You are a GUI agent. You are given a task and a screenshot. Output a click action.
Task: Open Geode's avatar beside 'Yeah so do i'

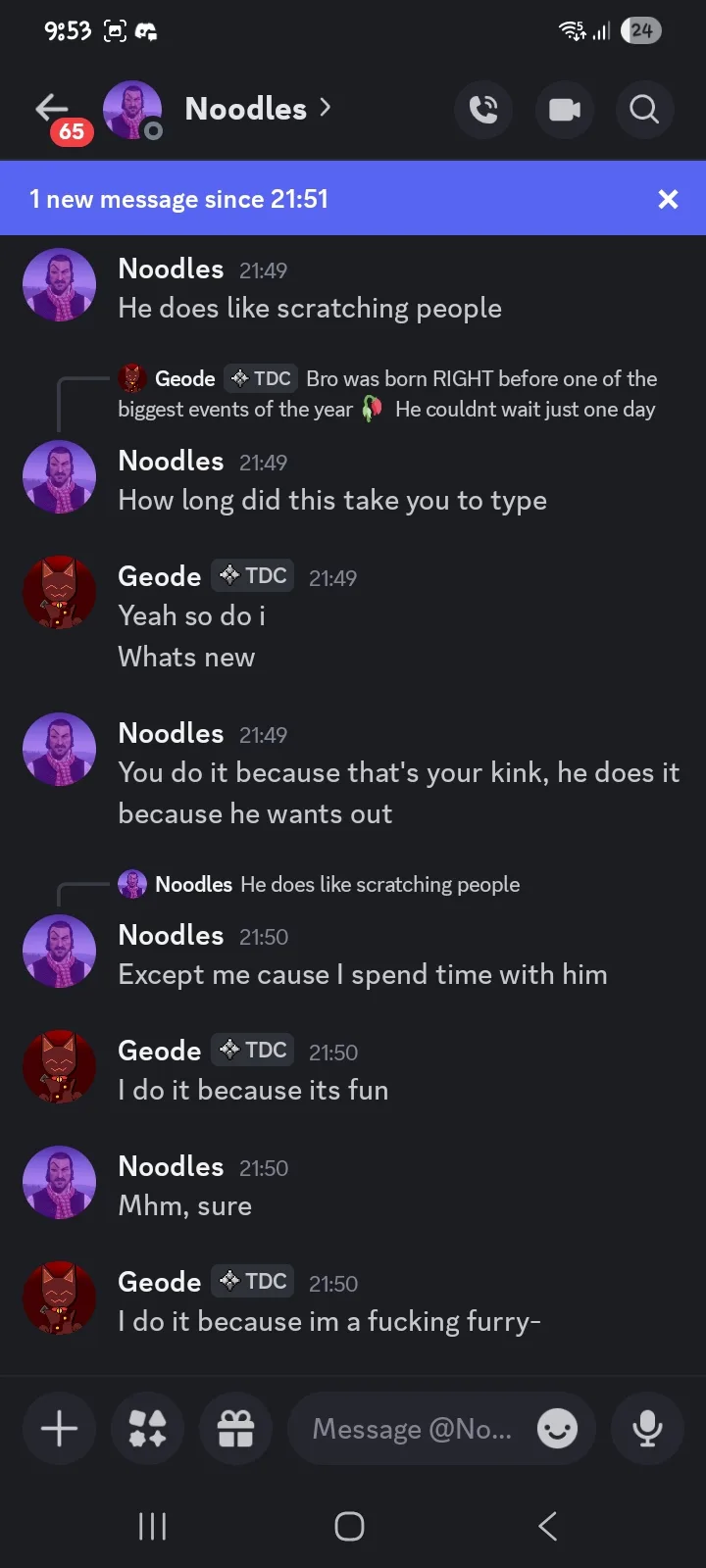pos(59,593)
